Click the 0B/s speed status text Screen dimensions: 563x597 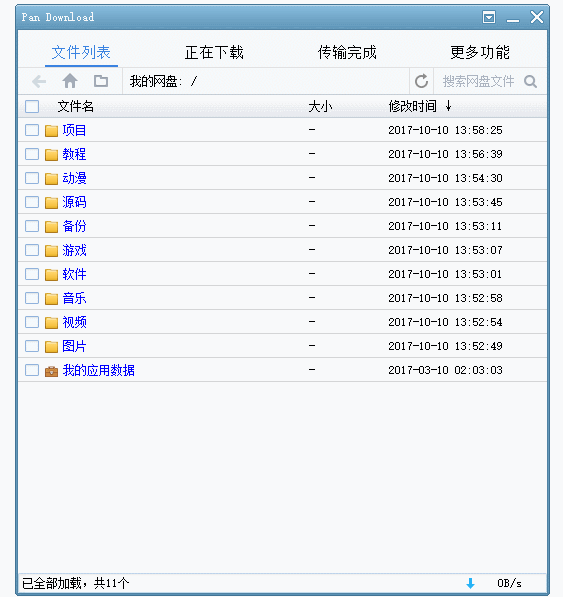[509, 583]
